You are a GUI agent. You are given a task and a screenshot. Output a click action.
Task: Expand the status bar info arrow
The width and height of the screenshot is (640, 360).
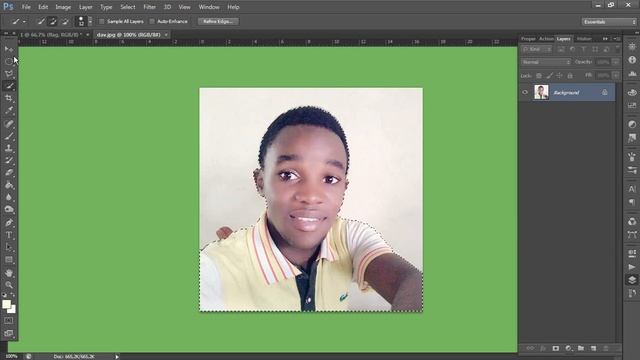click(117, 357)
